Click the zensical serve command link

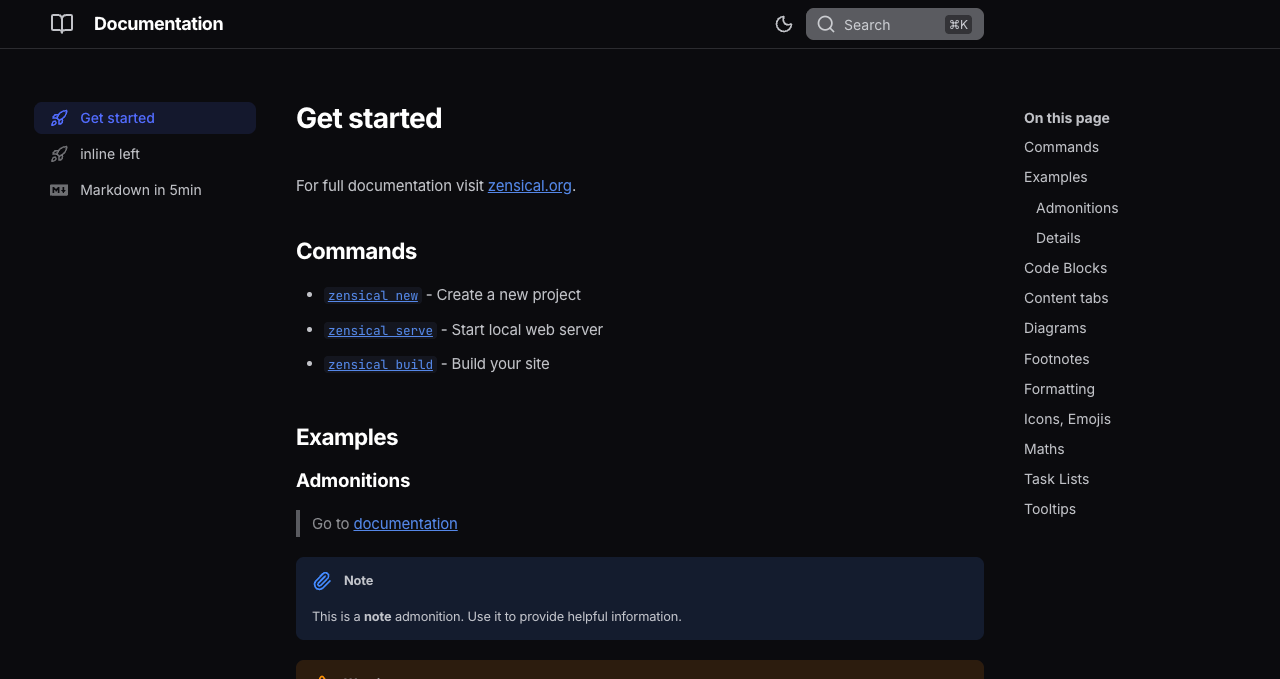click(x=380, y=331)
